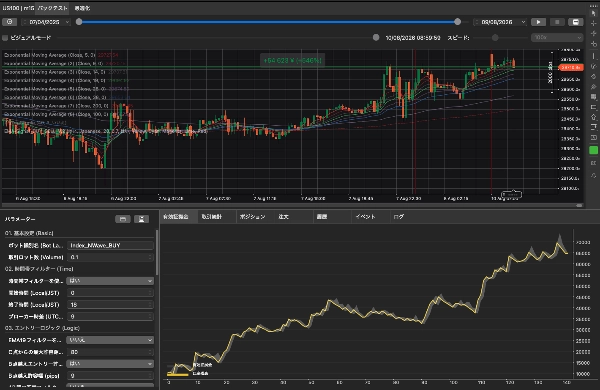Start the backtest with the play button
The image size is (600, 390).
click(x=538, y=22)
